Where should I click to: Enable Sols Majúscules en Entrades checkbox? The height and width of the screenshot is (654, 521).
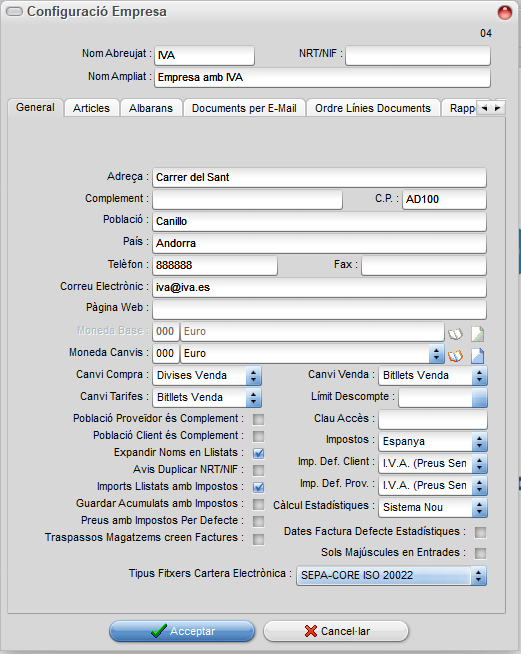481,553
